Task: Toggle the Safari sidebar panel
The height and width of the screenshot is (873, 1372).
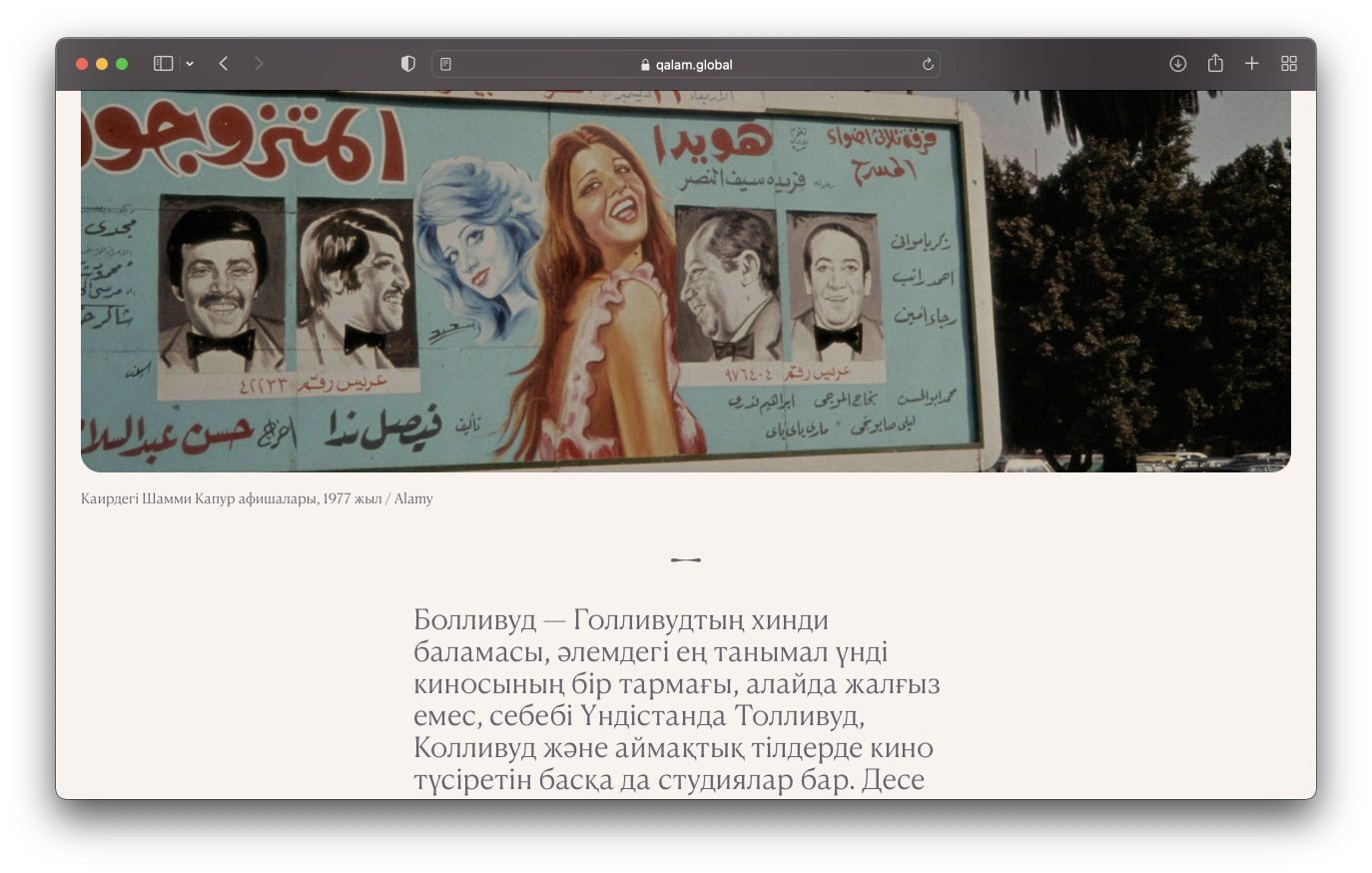Action: click(x=163, y=64)
